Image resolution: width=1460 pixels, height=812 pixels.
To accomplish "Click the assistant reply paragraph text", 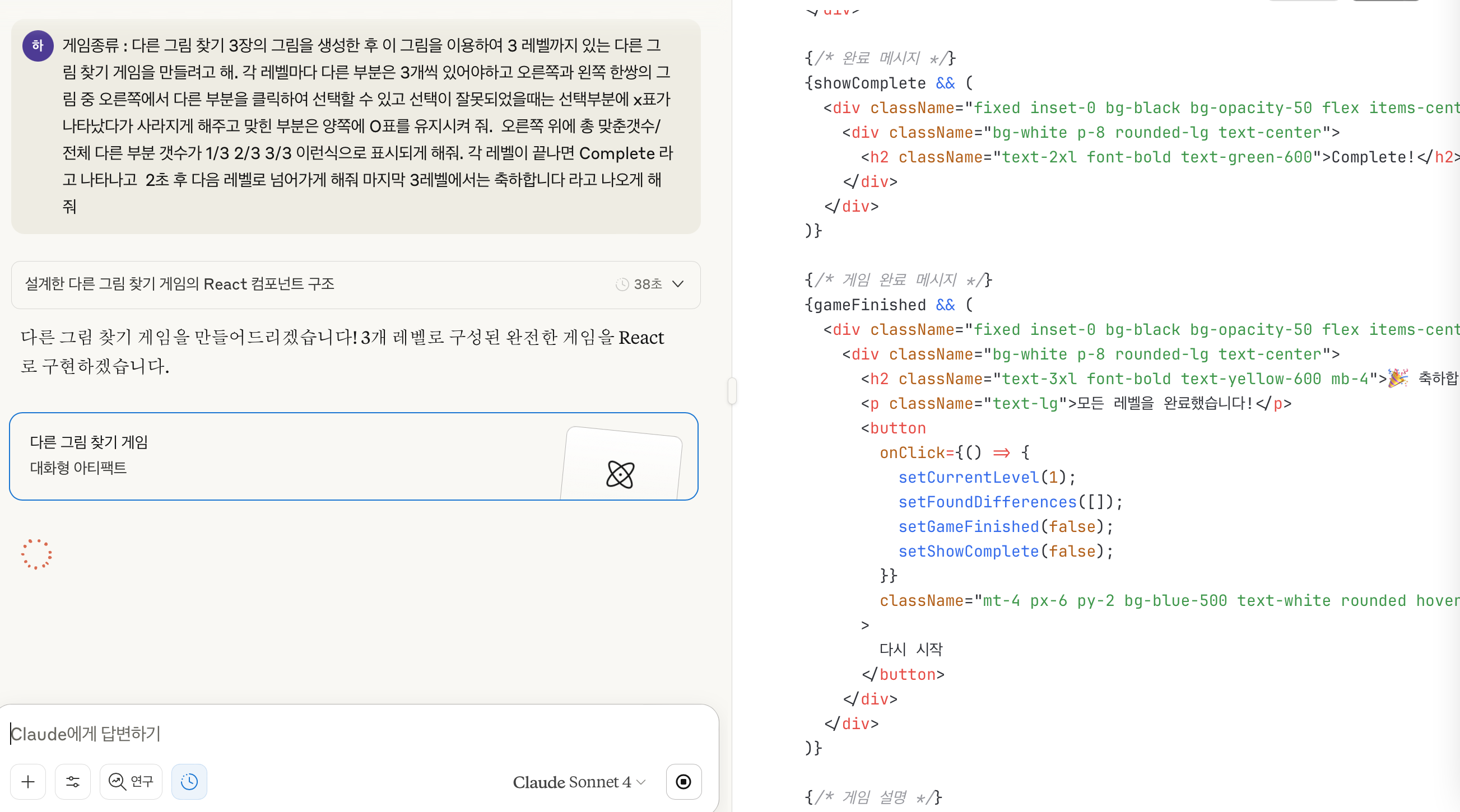I will coord(342,351).
